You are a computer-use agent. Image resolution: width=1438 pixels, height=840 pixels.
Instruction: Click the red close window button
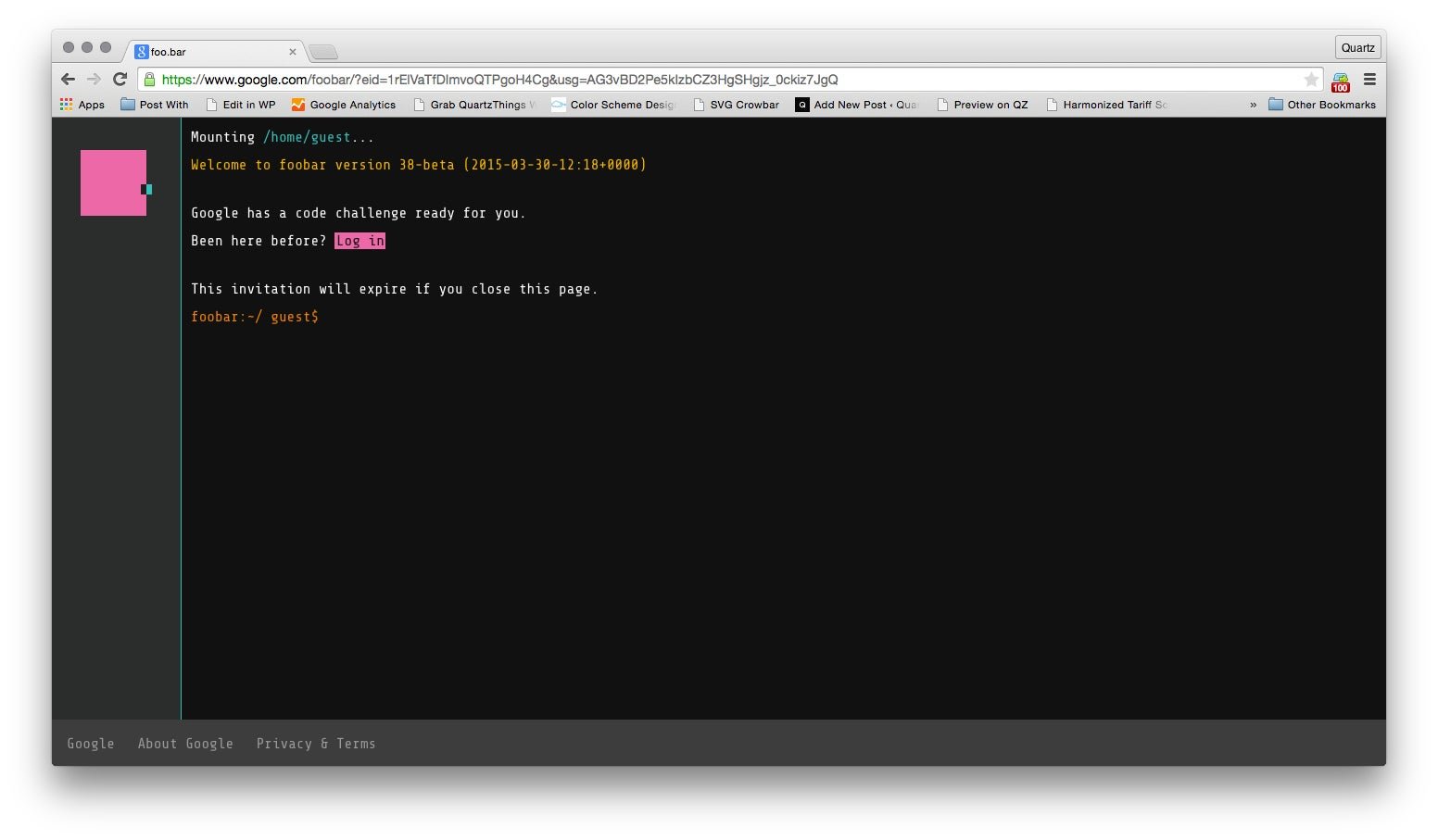pos(69,47)
